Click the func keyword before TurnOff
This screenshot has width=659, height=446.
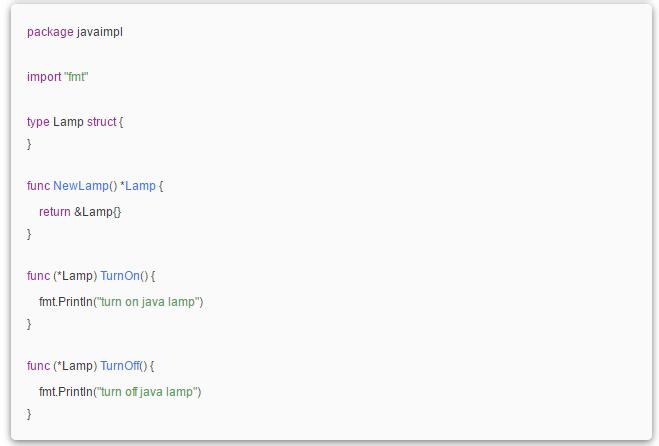[38, 366]
